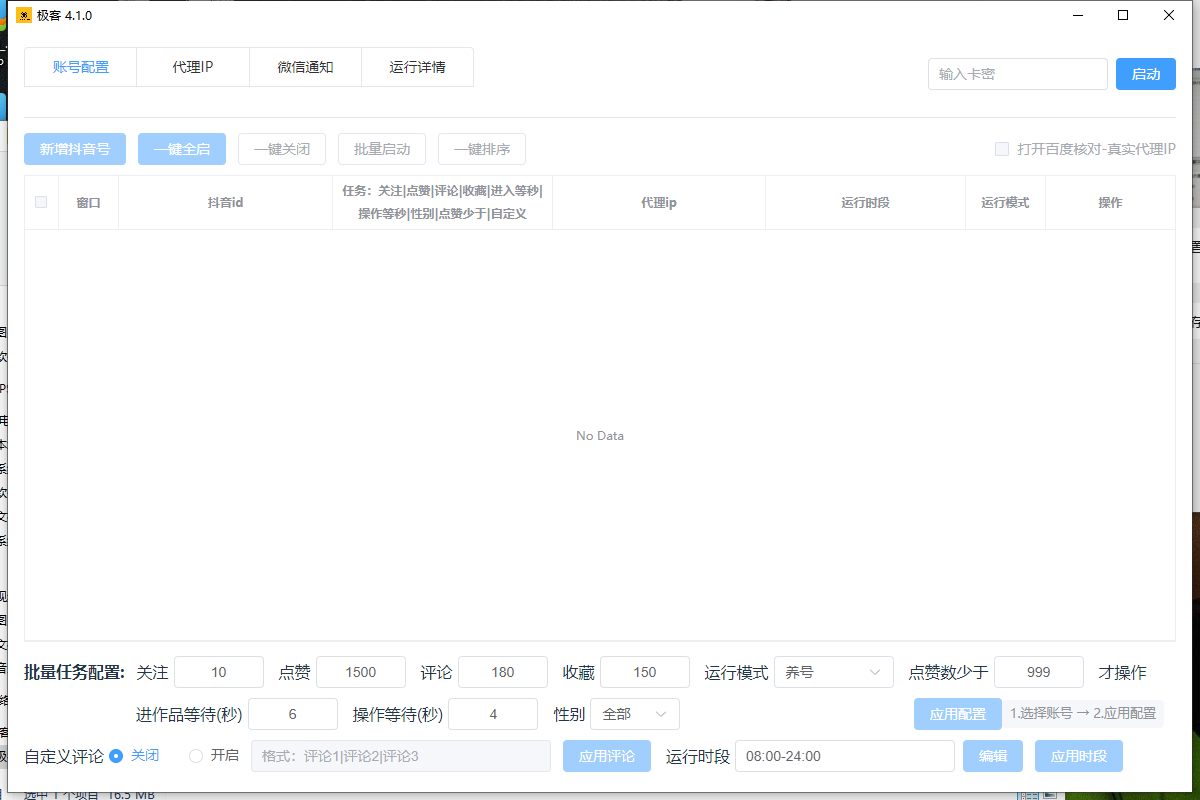Switch to the 代理IP tab
The width and height of the screenshot is (1200, 800).
[x=193, y=68]
